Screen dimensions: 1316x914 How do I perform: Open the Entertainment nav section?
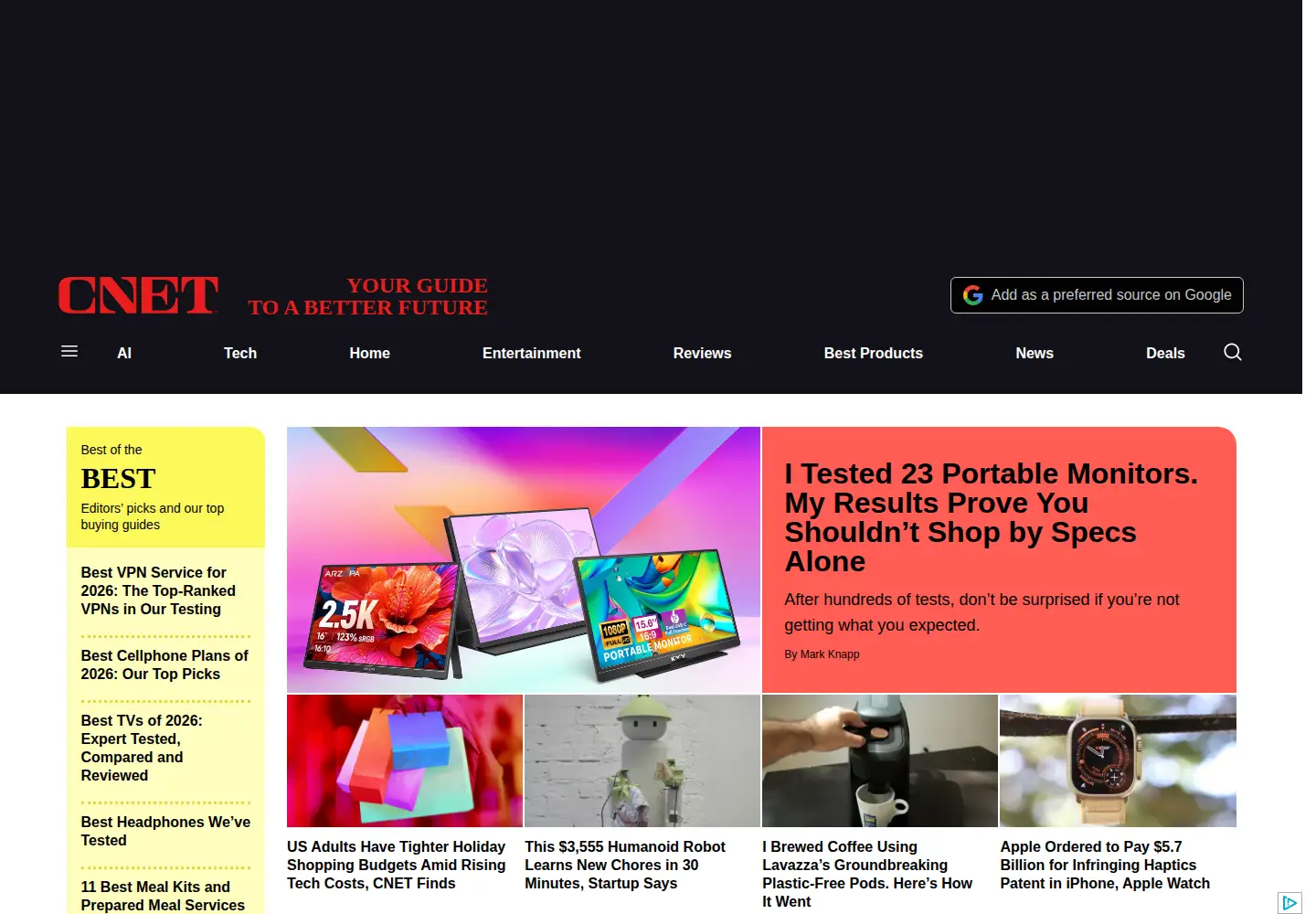point(531,353)
